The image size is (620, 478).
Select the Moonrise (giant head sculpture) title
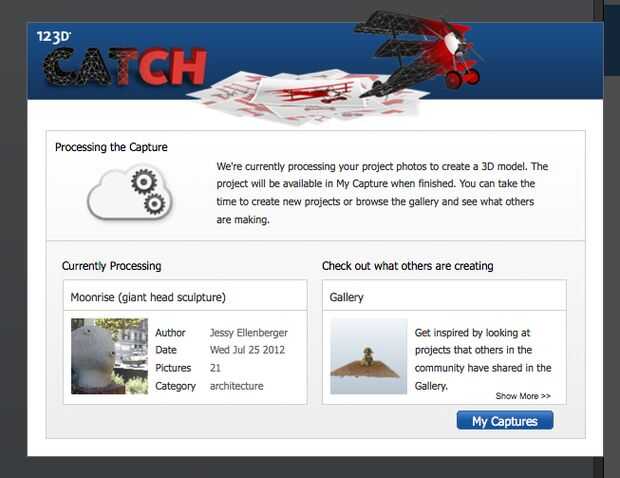(x=148, y=297)
